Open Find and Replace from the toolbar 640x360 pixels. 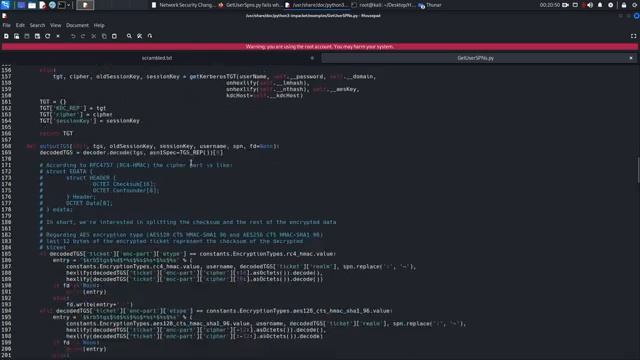[140, 36]
